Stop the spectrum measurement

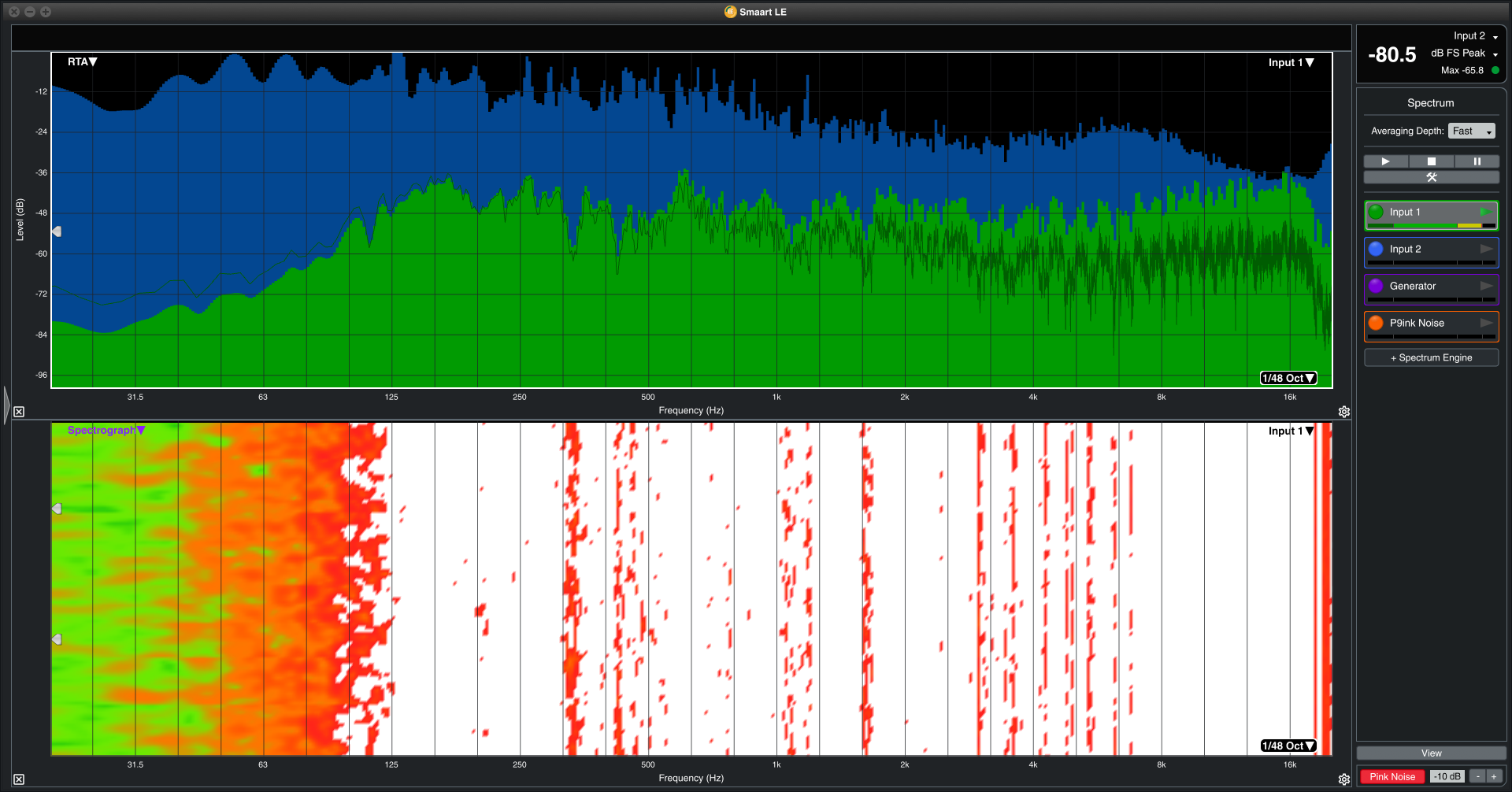coord(1432,161)
